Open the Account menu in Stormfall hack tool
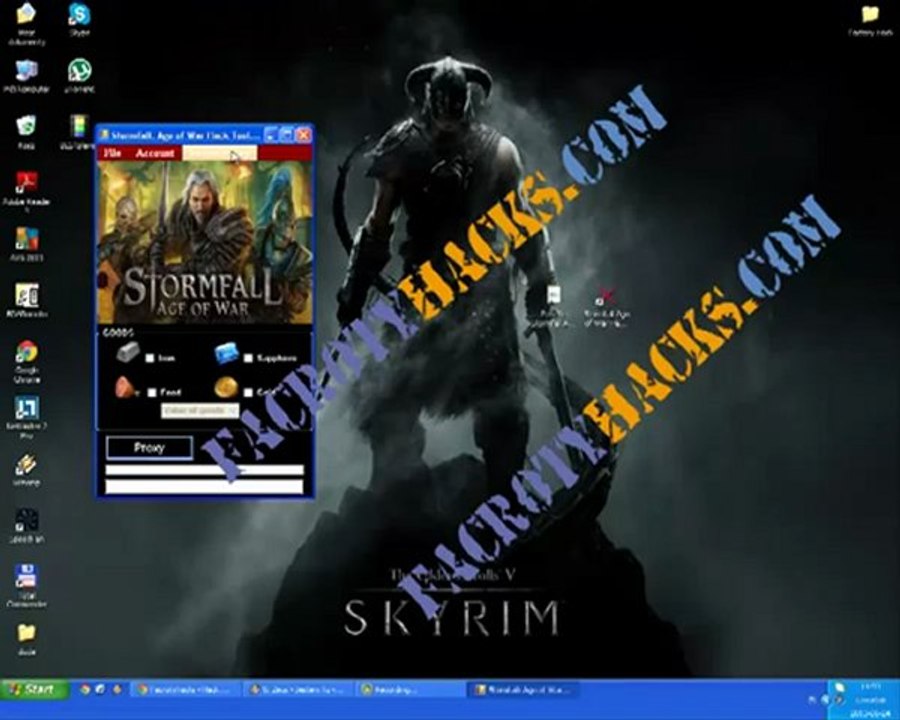Viewport: 900px width, 720px height. 155,153
